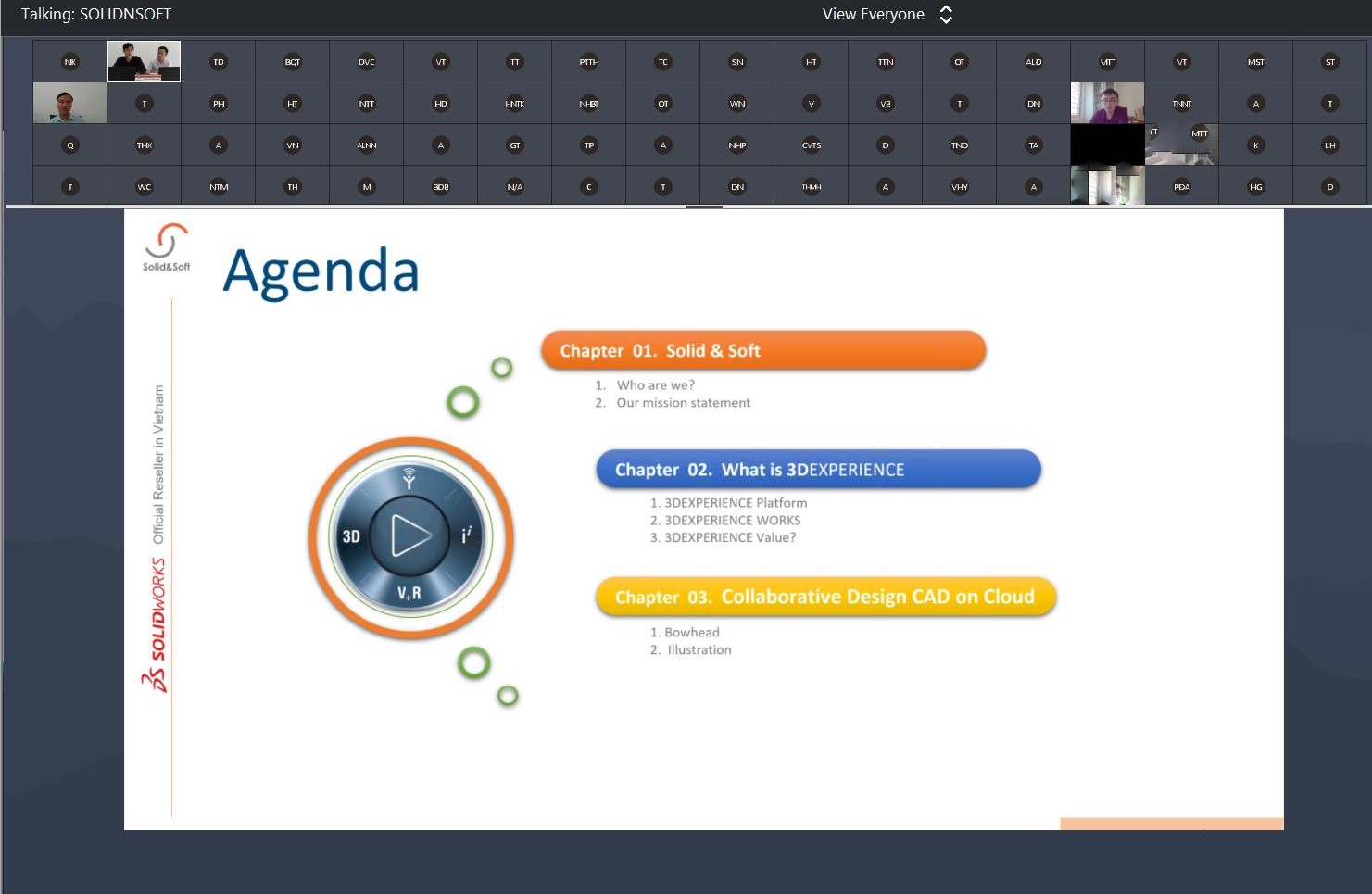Click the play button in the compass graphic
1372x894 pixels.
(x=409, y=535)
